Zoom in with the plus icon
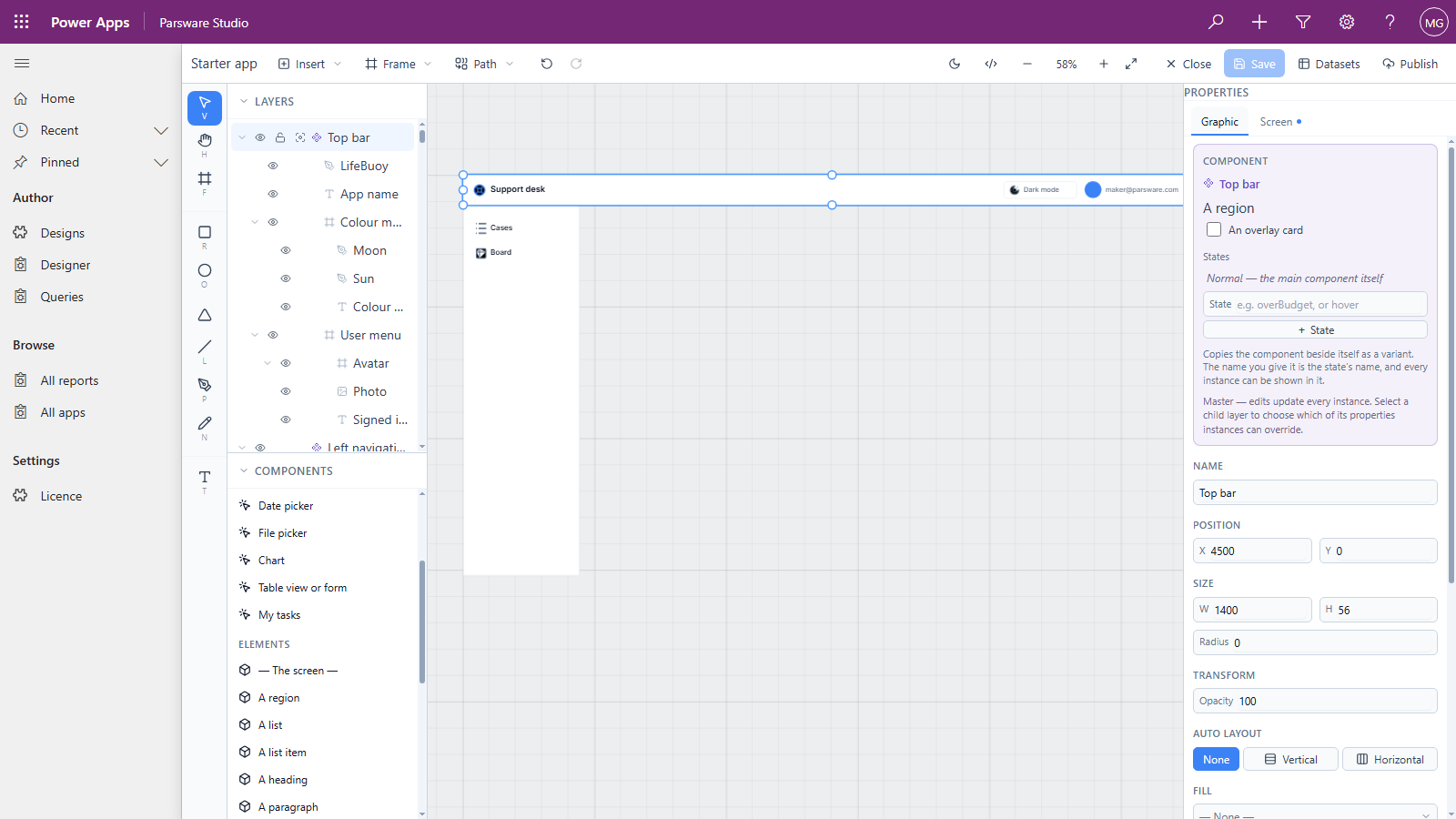 pyautogui.click(x=1104, y=64)
